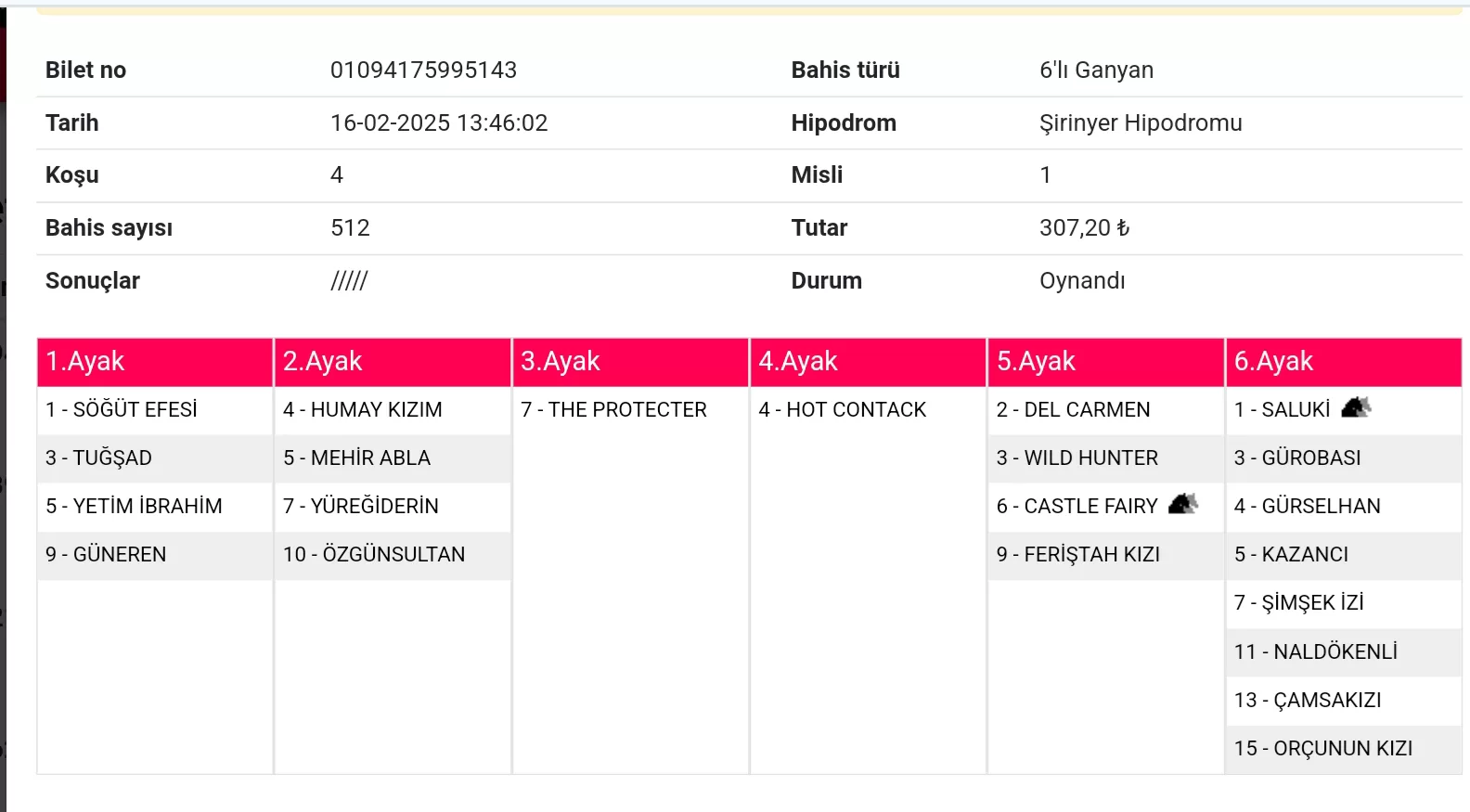1470x812 pixels.
Task: Select the SÖĞÜT EFESİ entry
Action: tap(122, 409)
